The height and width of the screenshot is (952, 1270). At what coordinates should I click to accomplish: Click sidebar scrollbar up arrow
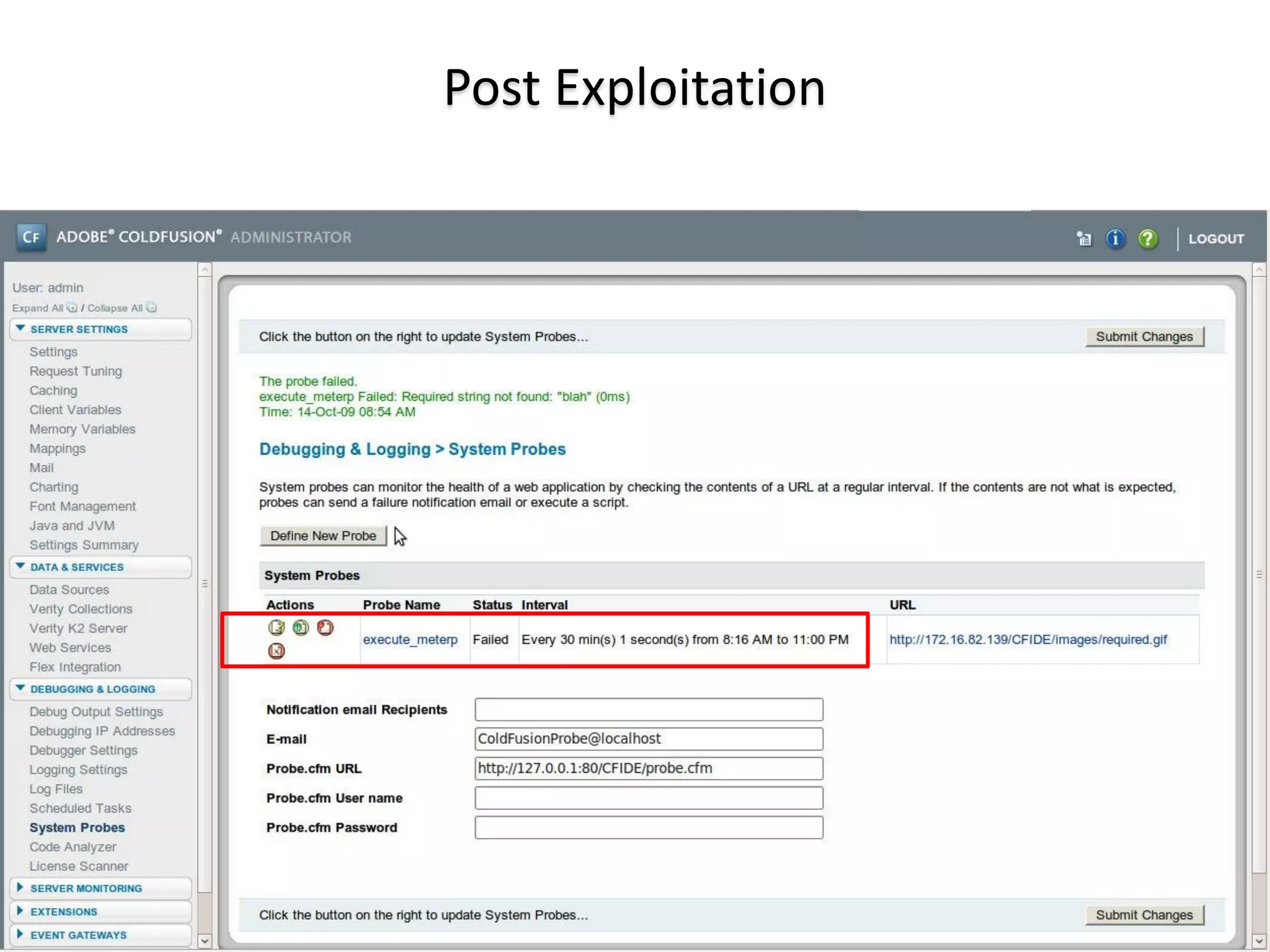pos(205,270)
